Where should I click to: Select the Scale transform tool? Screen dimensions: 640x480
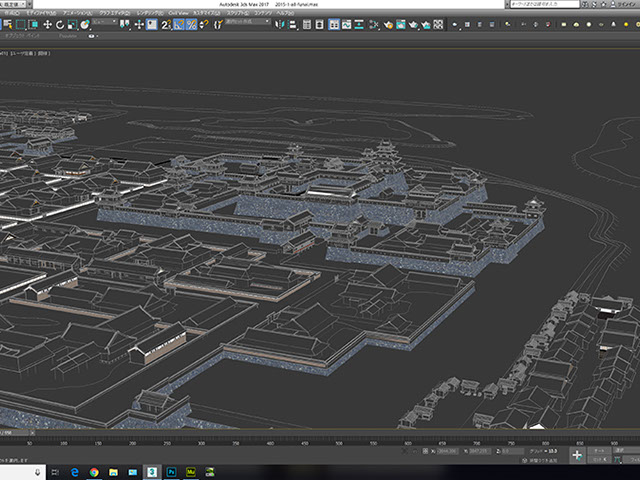pos(72,24)
